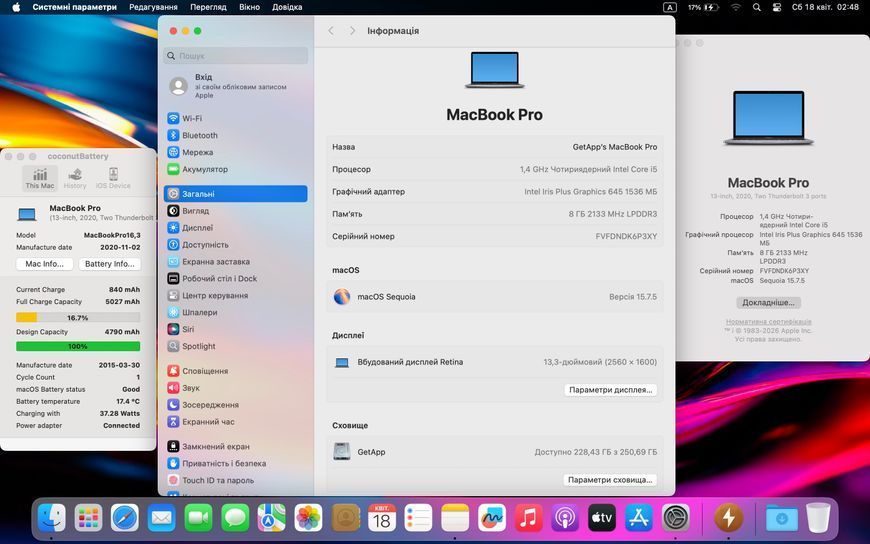Image resolution: width=870 pixels, height=544 pixels.
Task: Select Мережа in the sidebar
Action: click(198, 152)
